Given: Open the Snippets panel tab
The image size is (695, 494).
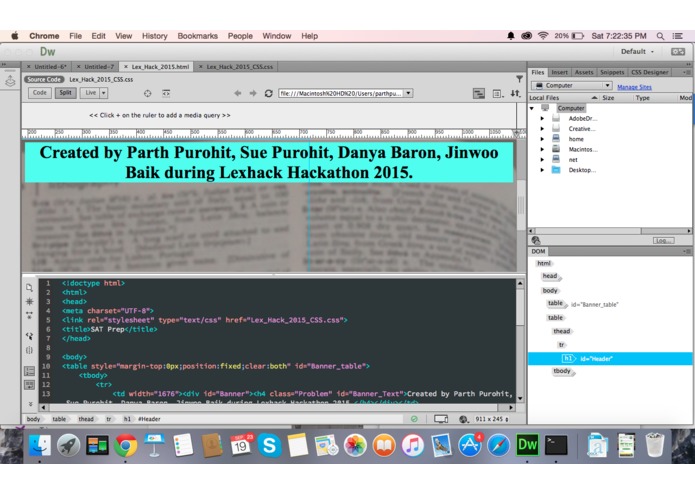Looking at the screenshot, I should coord(612,72).
